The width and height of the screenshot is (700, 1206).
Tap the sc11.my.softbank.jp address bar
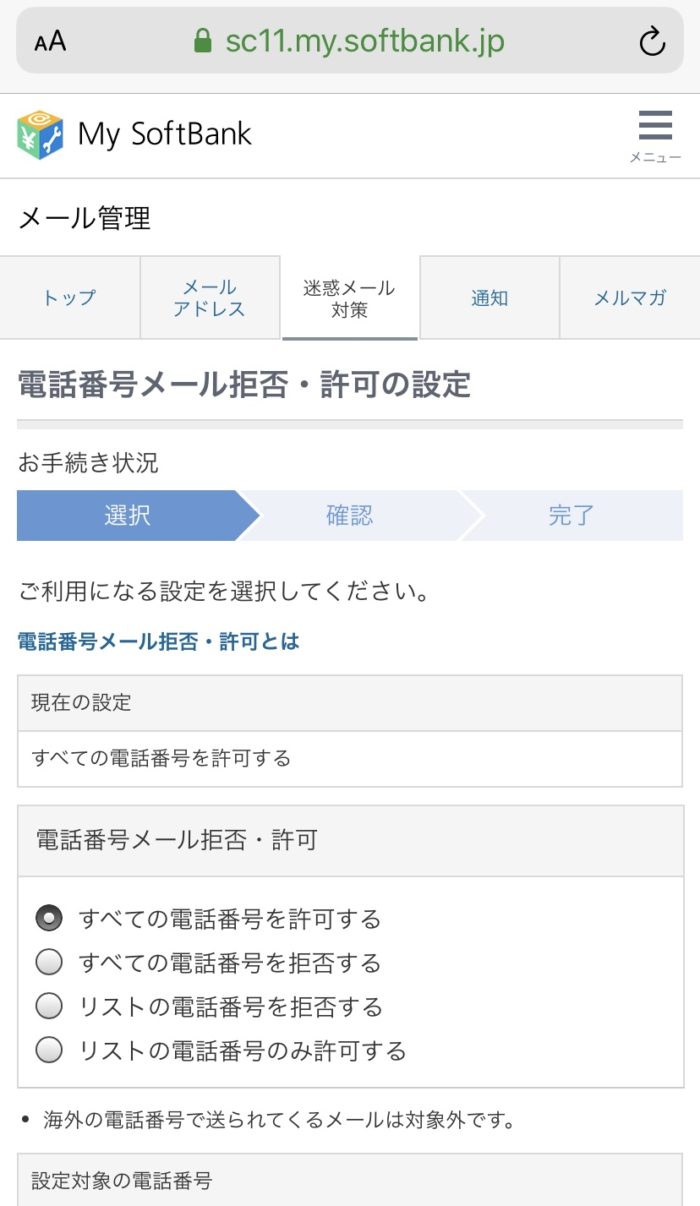tap(350, 41)
